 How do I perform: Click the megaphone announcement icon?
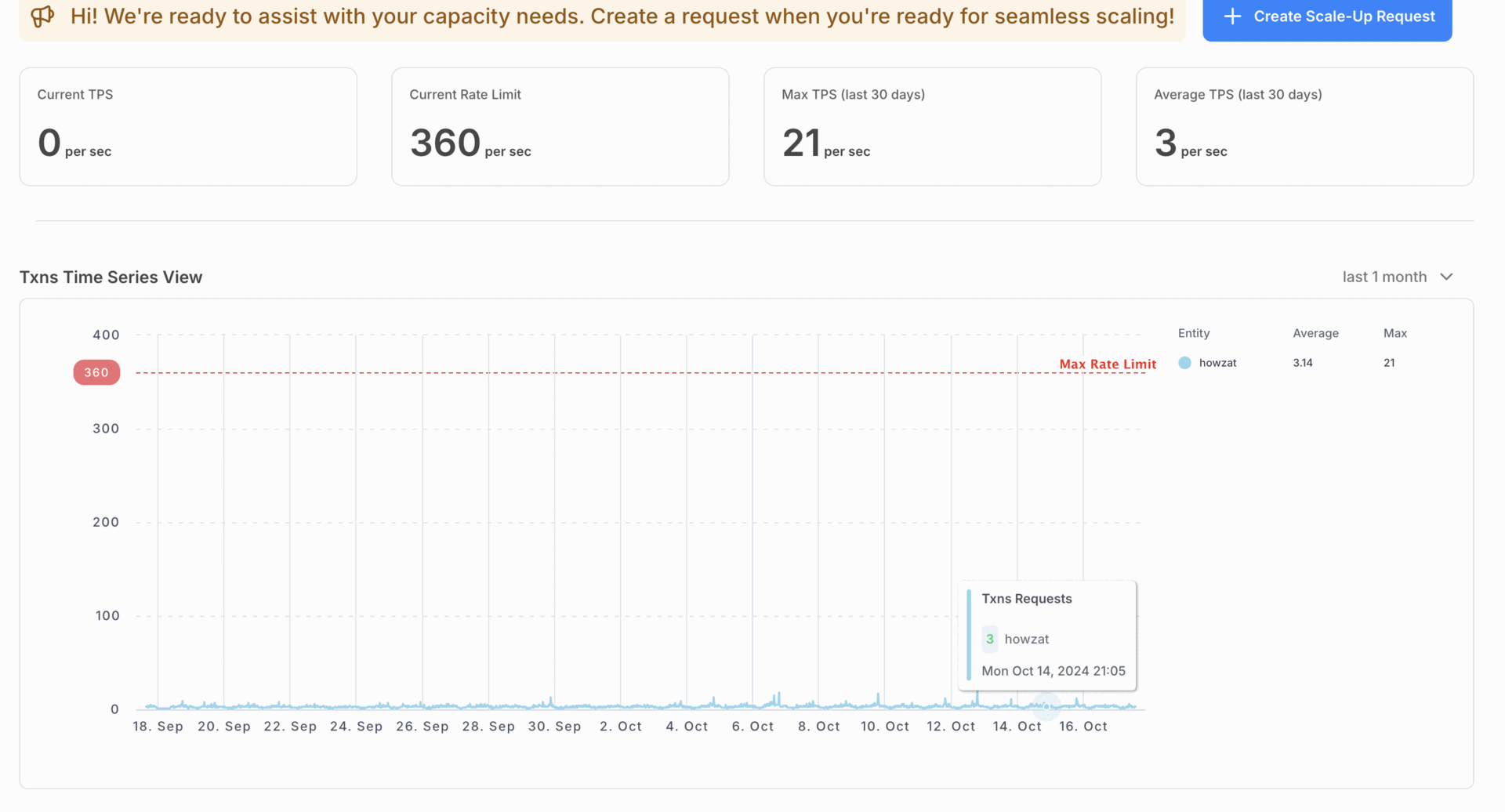pos(42,16)
